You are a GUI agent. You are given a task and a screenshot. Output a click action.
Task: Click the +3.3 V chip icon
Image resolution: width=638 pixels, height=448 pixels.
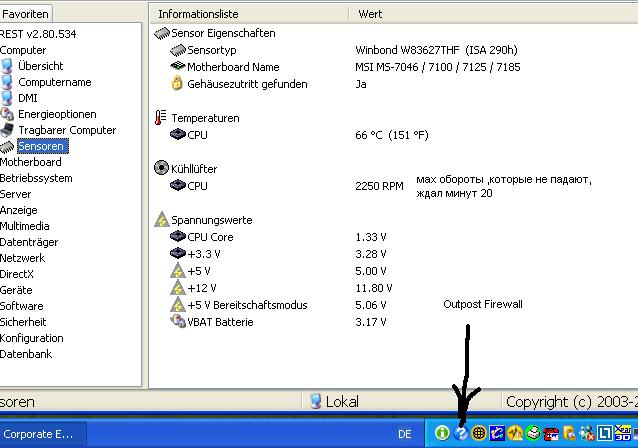[x=177, y=254]
